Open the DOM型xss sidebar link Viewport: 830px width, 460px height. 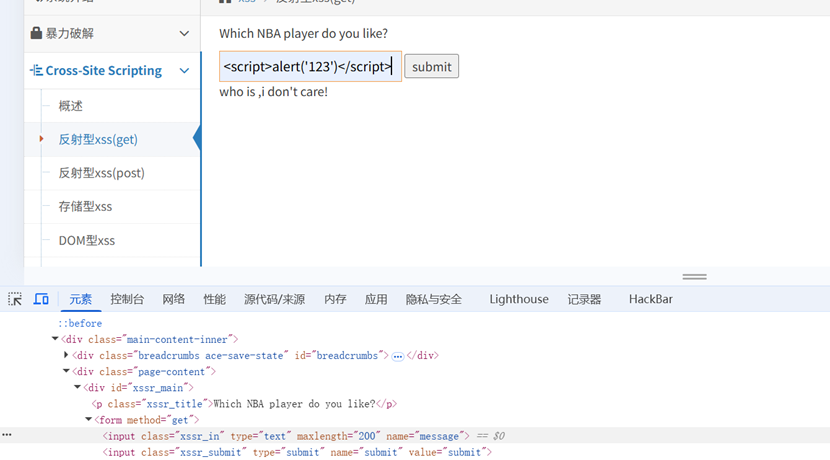(86, 240)
